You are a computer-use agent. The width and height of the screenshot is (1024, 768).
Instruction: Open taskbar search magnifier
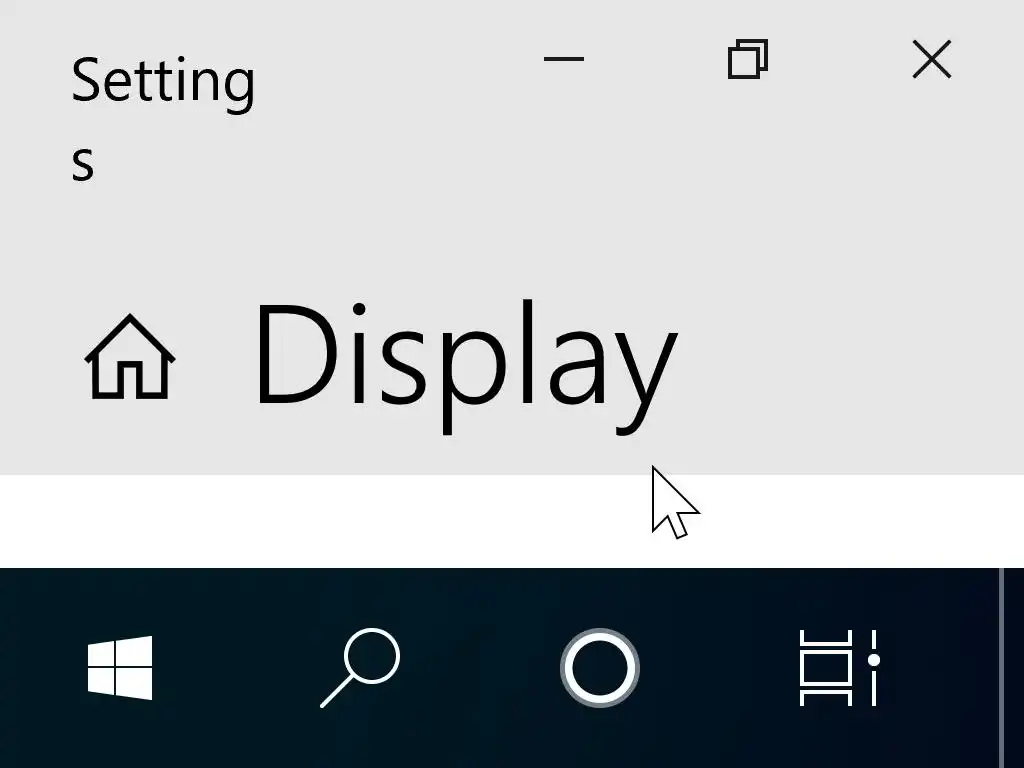360,667
